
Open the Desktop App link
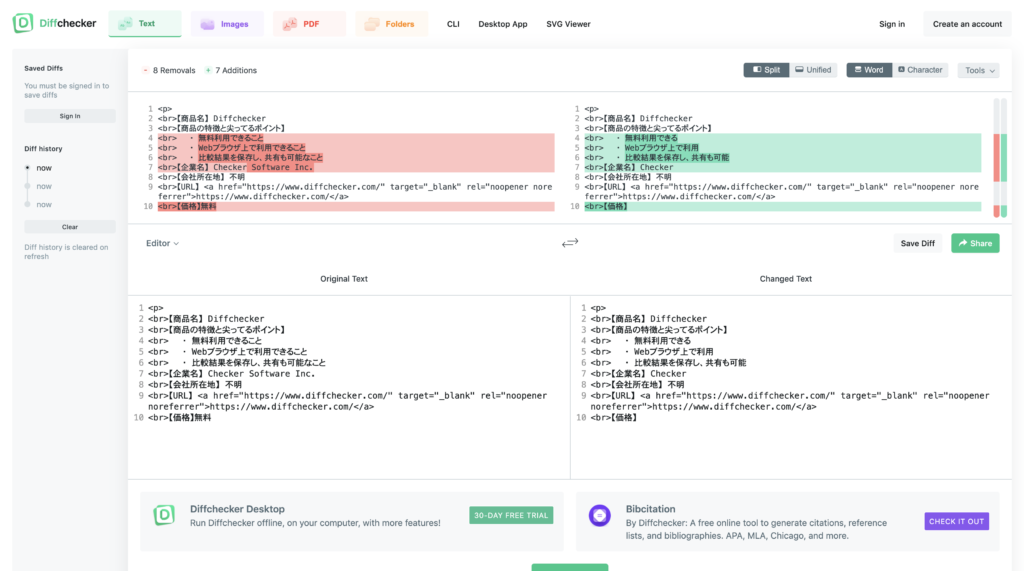pyautogui.click(x=503, y=24)
